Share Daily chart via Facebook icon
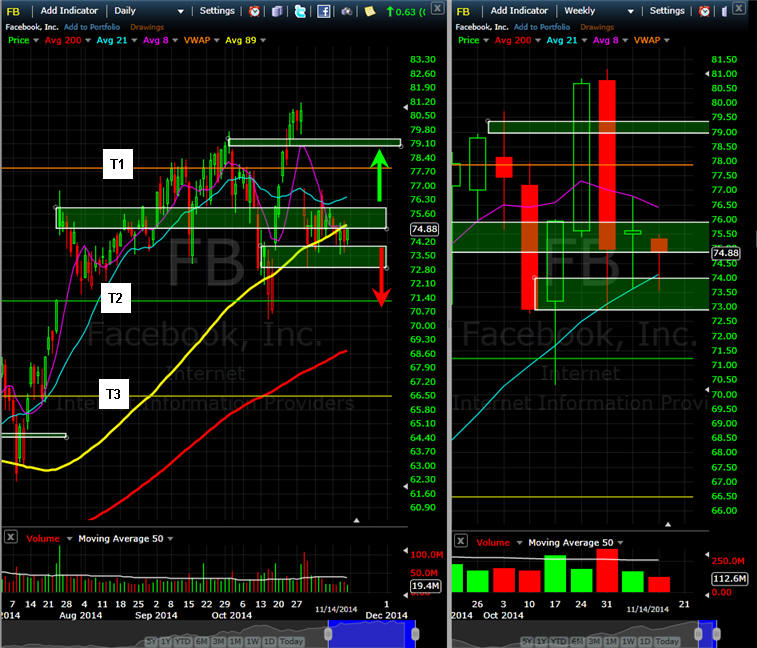This screenshot has width=757, height=648. [x=323, y=11]
